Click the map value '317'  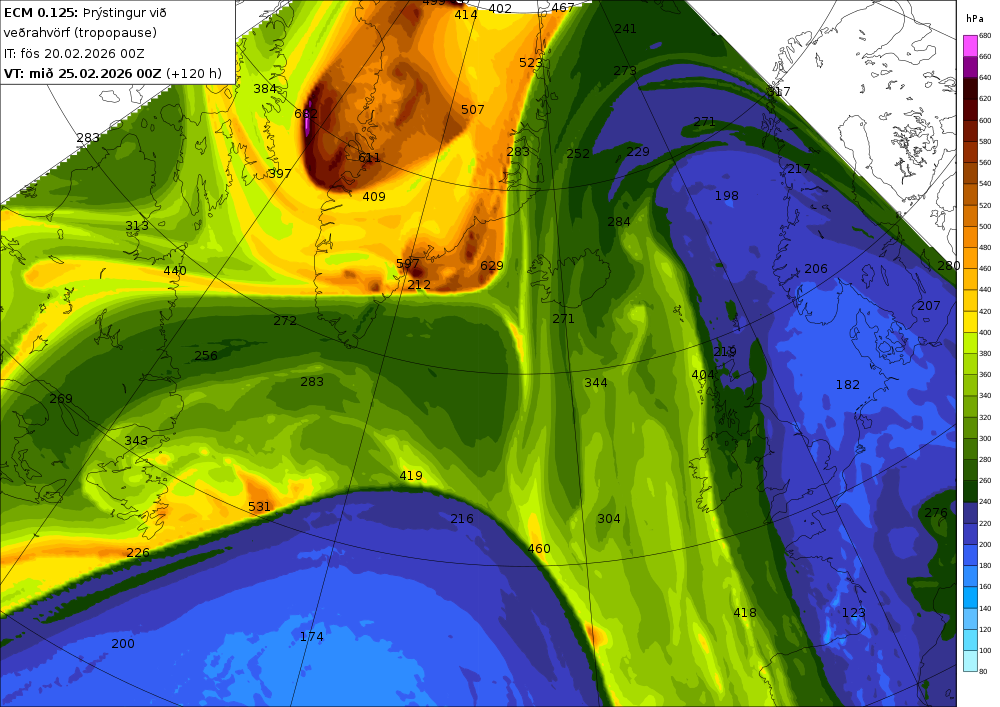click(778, 91)
